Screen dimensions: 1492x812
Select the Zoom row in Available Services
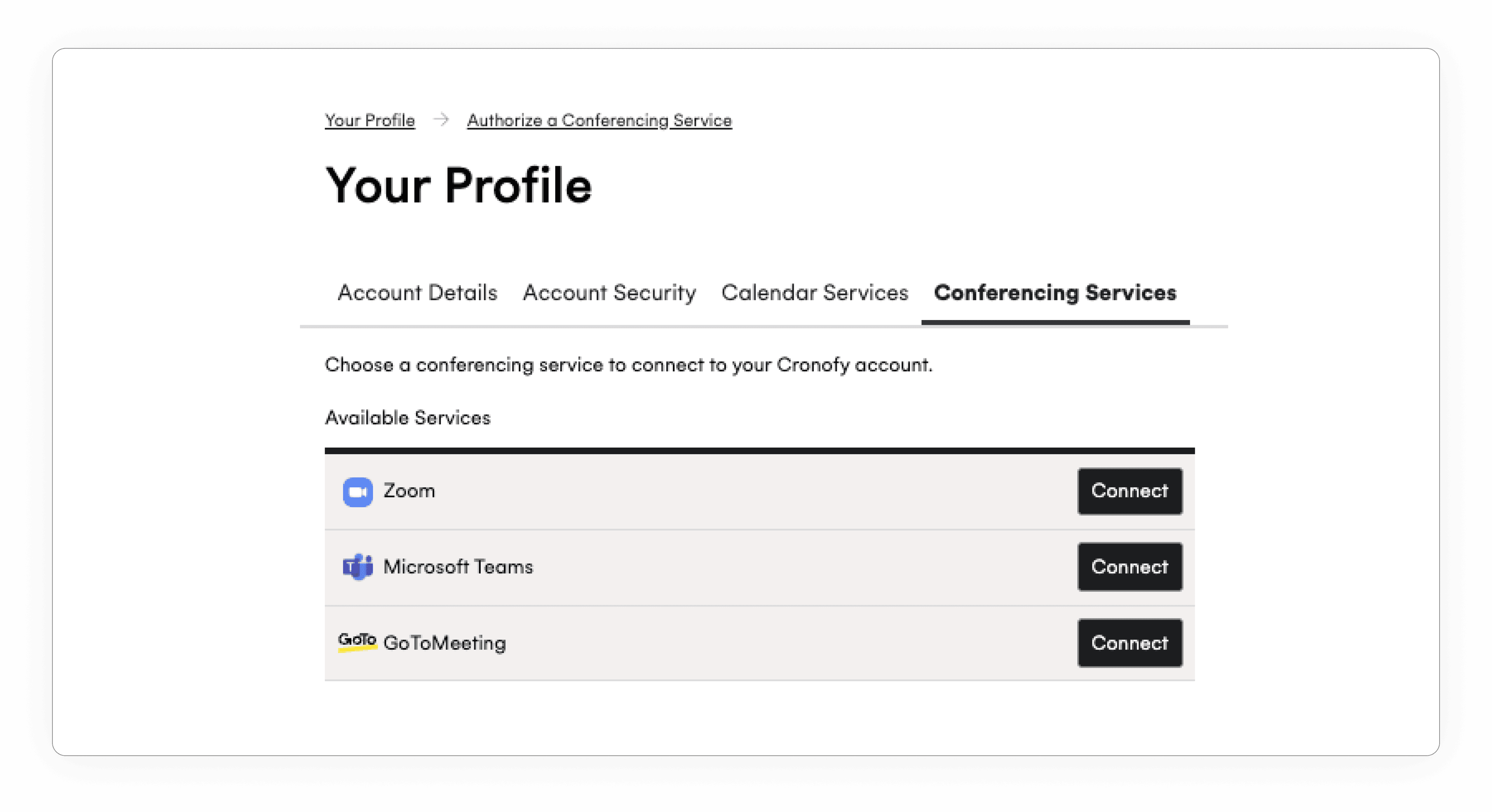(695, 491)
